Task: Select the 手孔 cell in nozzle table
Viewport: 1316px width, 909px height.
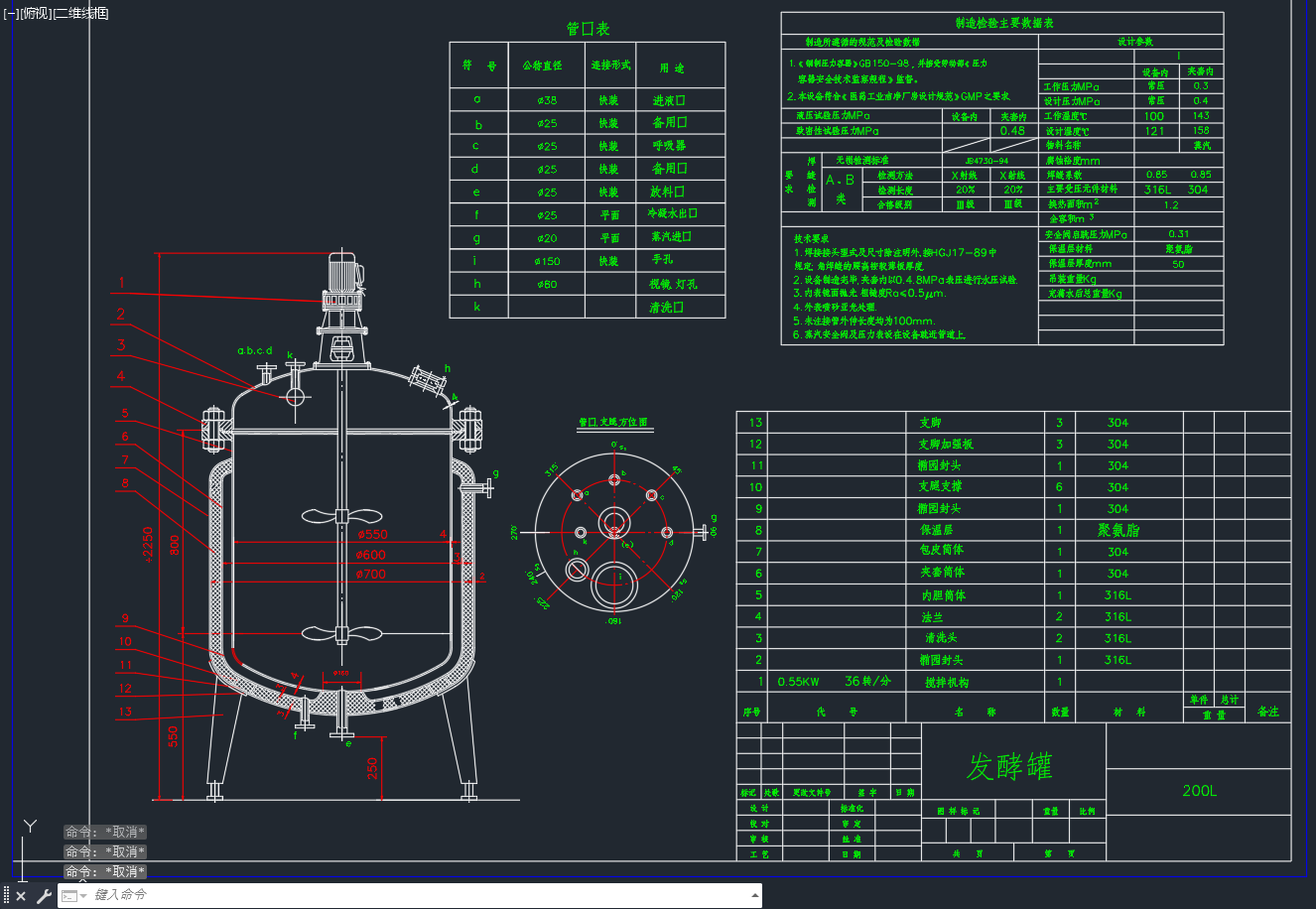Action: [x=662, y=260]
